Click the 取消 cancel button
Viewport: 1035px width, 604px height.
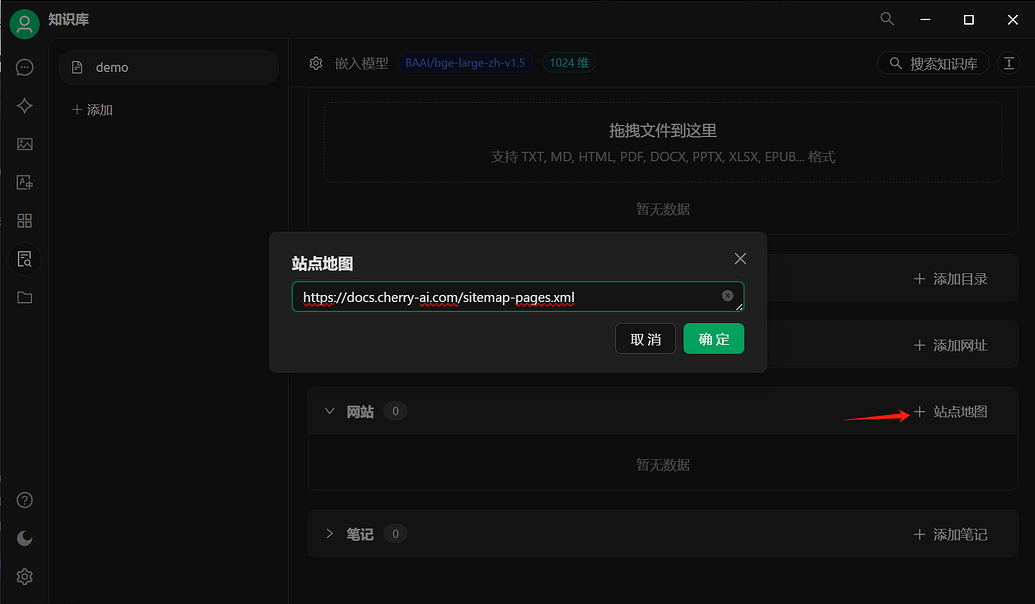[x=645, y=339]
